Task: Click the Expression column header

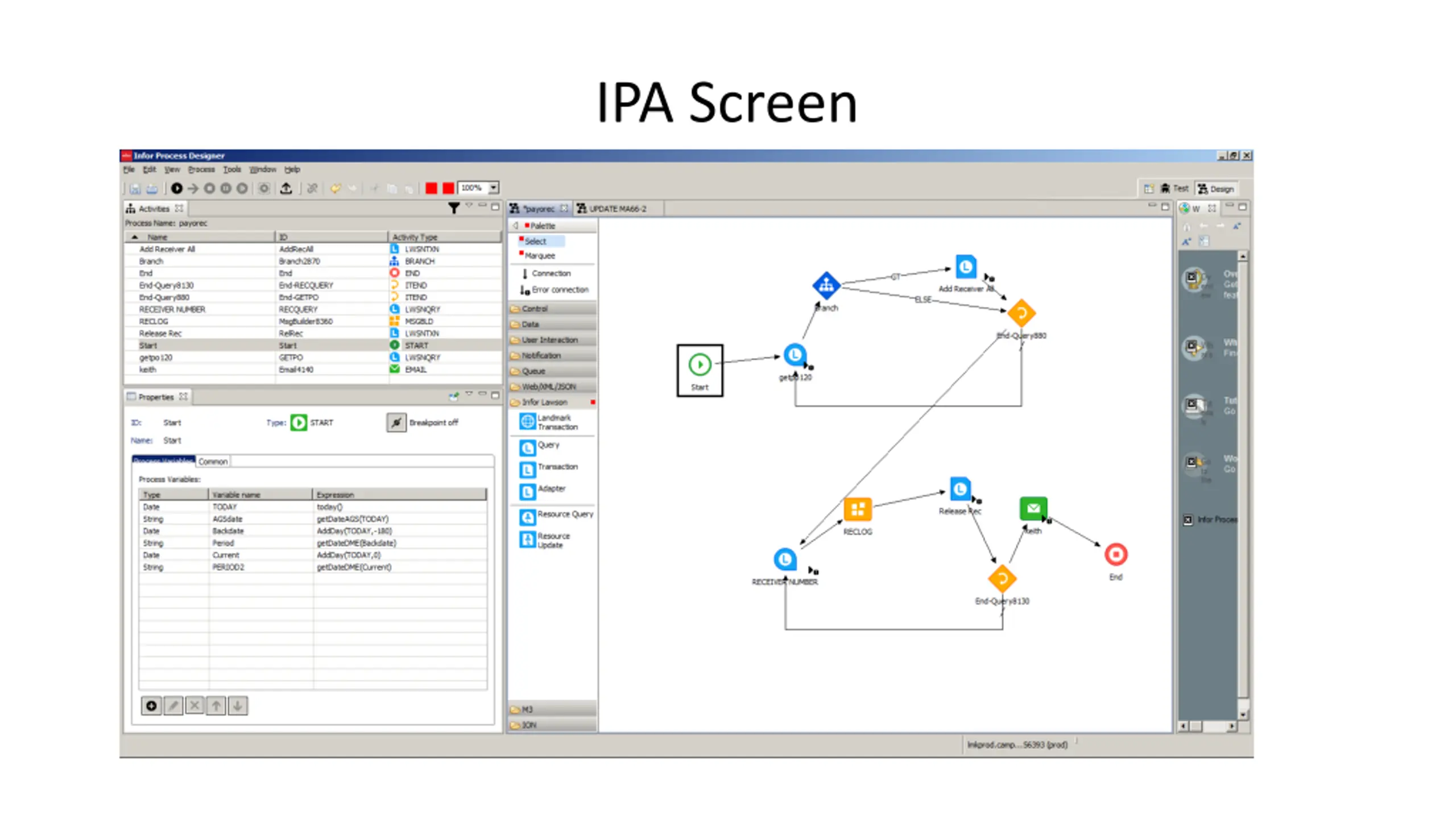Action: [399, 495]
